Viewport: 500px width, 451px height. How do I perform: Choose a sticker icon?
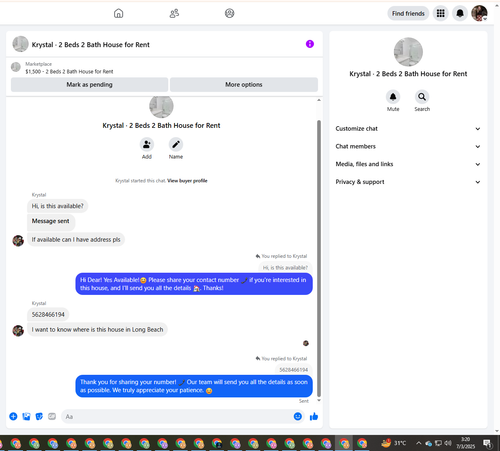point(39,416)
